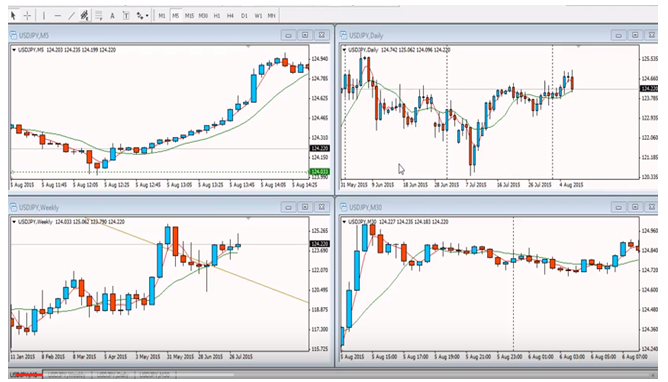Close the USDJPY,Weekly chart window
Screen dimensions: 668x382
(x=322, y=207)
